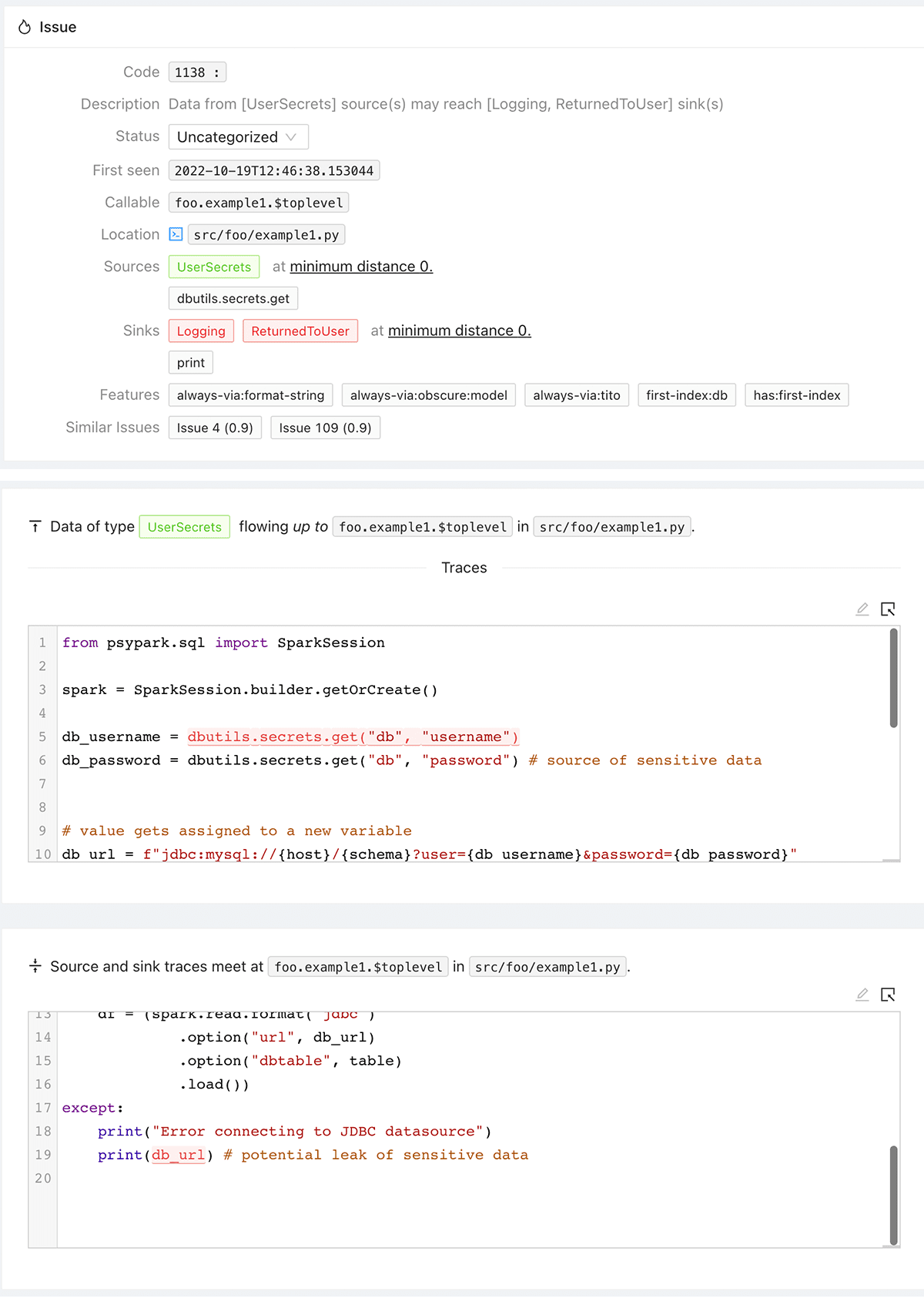Open the Uncategorized status dropdown
The height and width of the screenshot is (1312, 924).
238,137
